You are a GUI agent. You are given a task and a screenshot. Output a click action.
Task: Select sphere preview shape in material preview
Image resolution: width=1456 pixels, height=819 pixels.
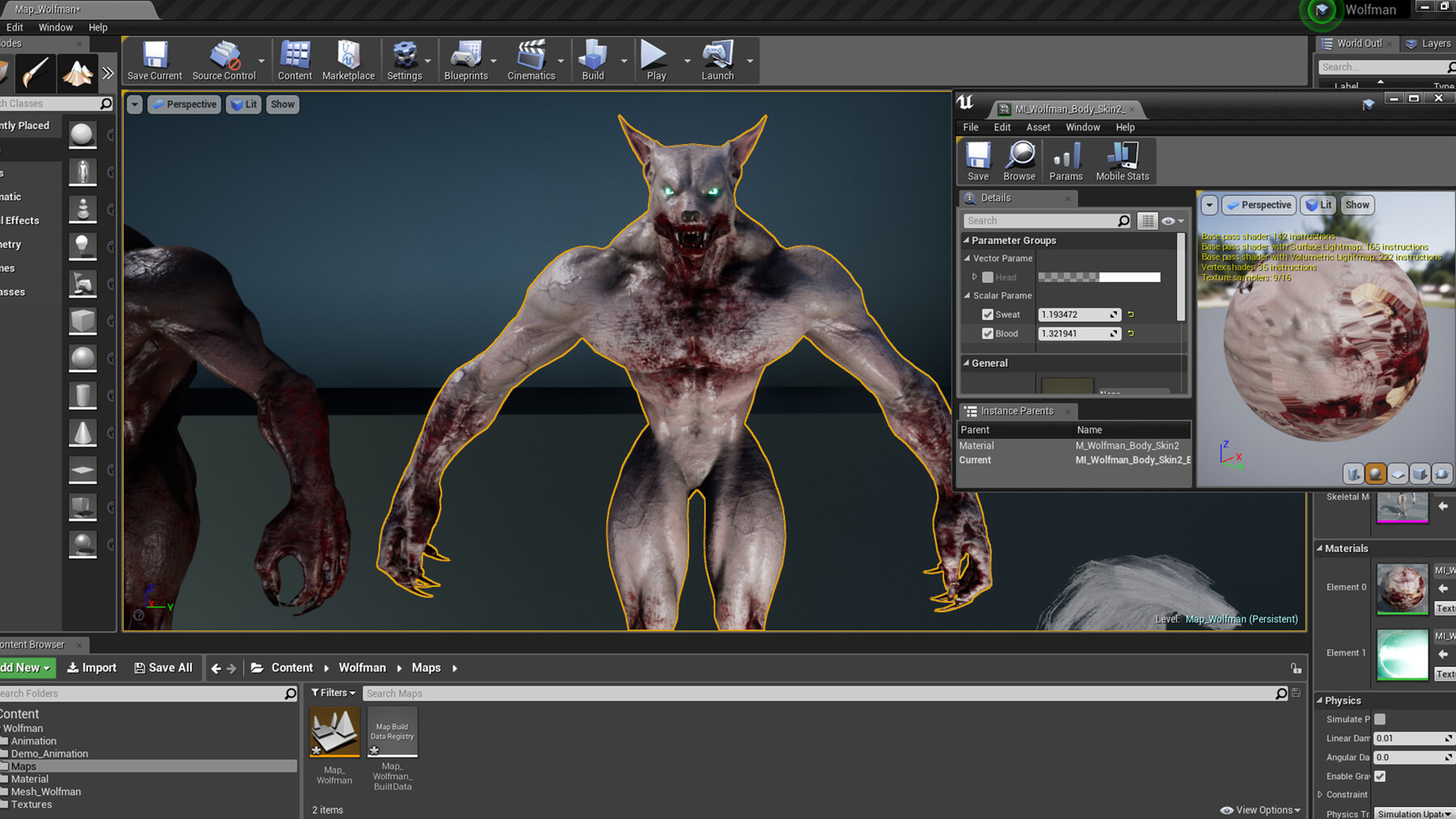pyautogui.click(x=1375, y=474)
